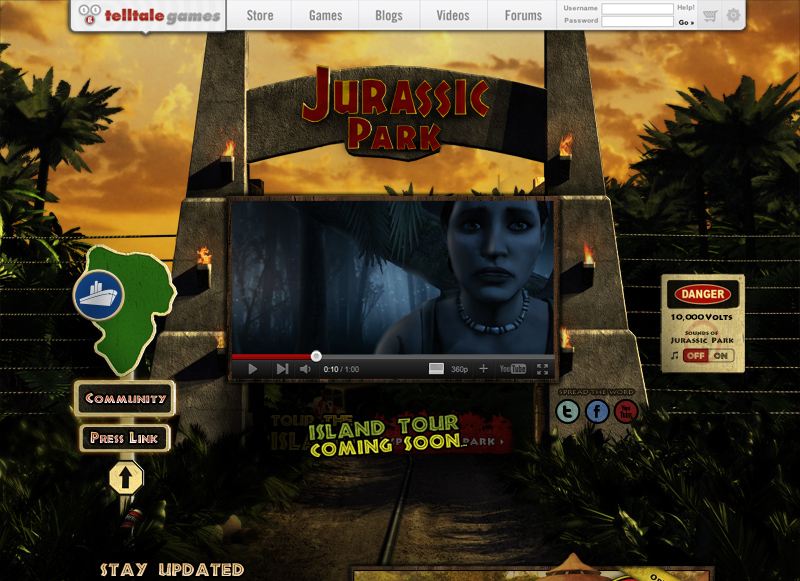Image resolution: width=800 pixels, height=581 pixels.
Task: Open the Store menu item
Action: coord(260,15)
